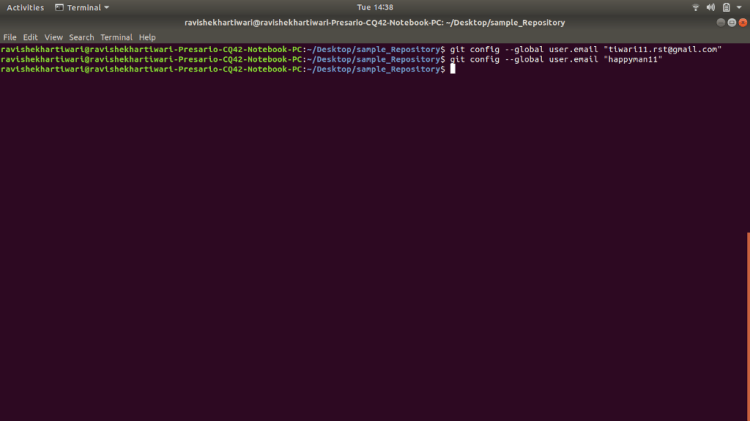The image size is (750, 421).
Task: Click the terminal window title bar
Action: pyautogui.click(x=375, y=22)
